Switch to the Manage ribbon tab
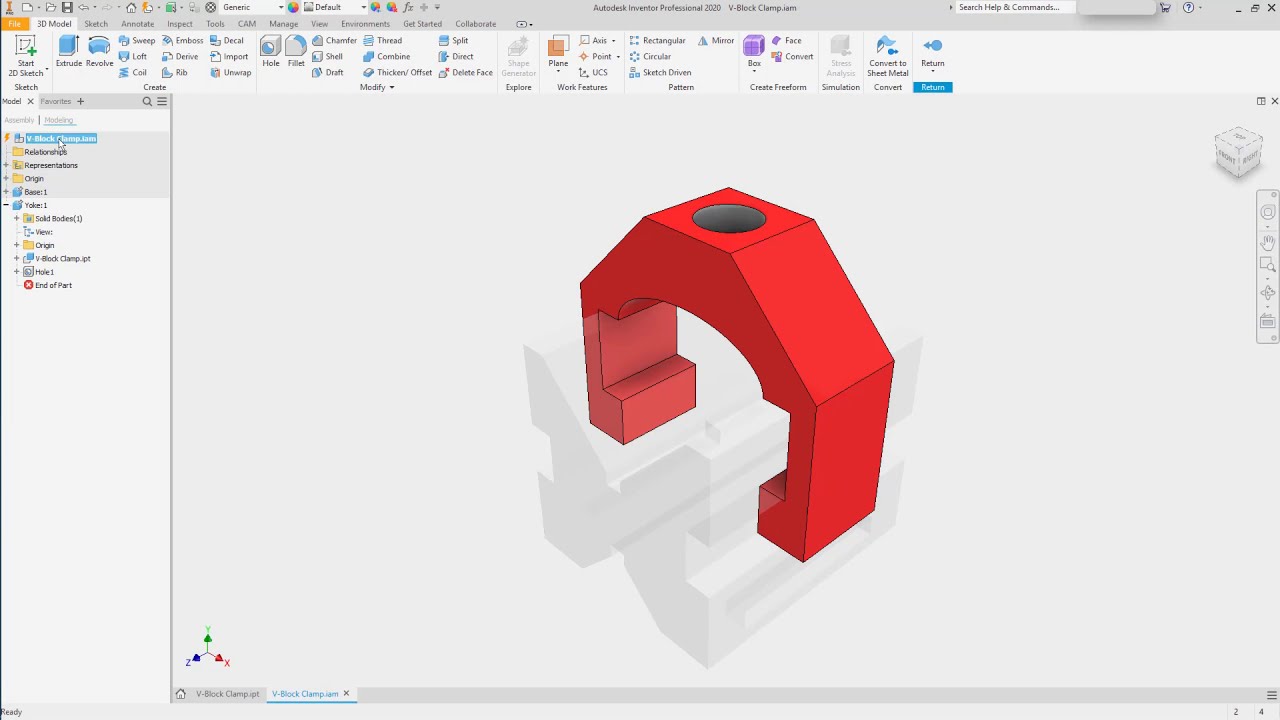This screenshot has height=720, width=1280. pos(284,24)
